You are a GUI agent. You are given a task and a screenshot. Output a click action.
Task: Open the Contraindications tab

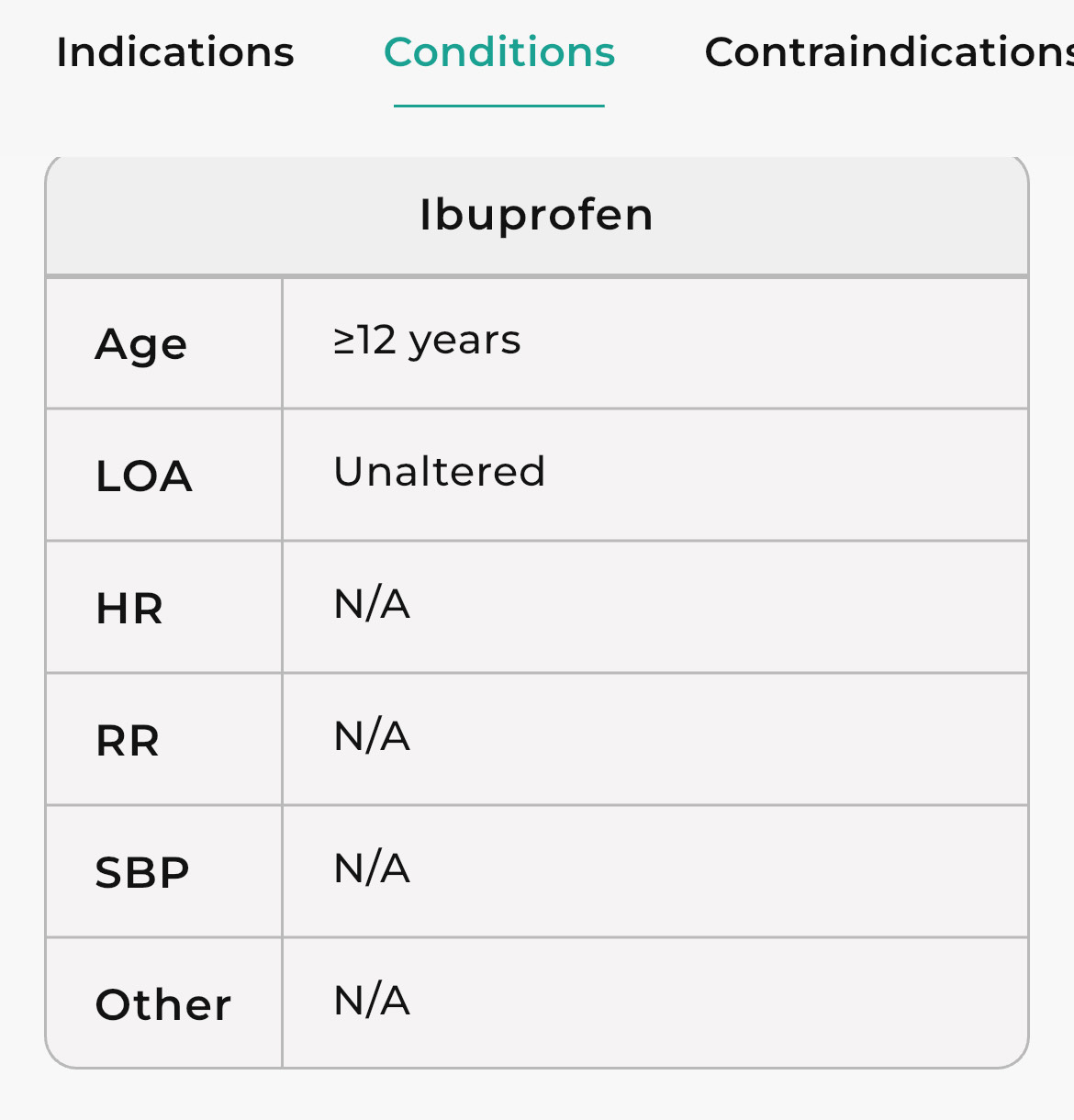coord(888,52)
